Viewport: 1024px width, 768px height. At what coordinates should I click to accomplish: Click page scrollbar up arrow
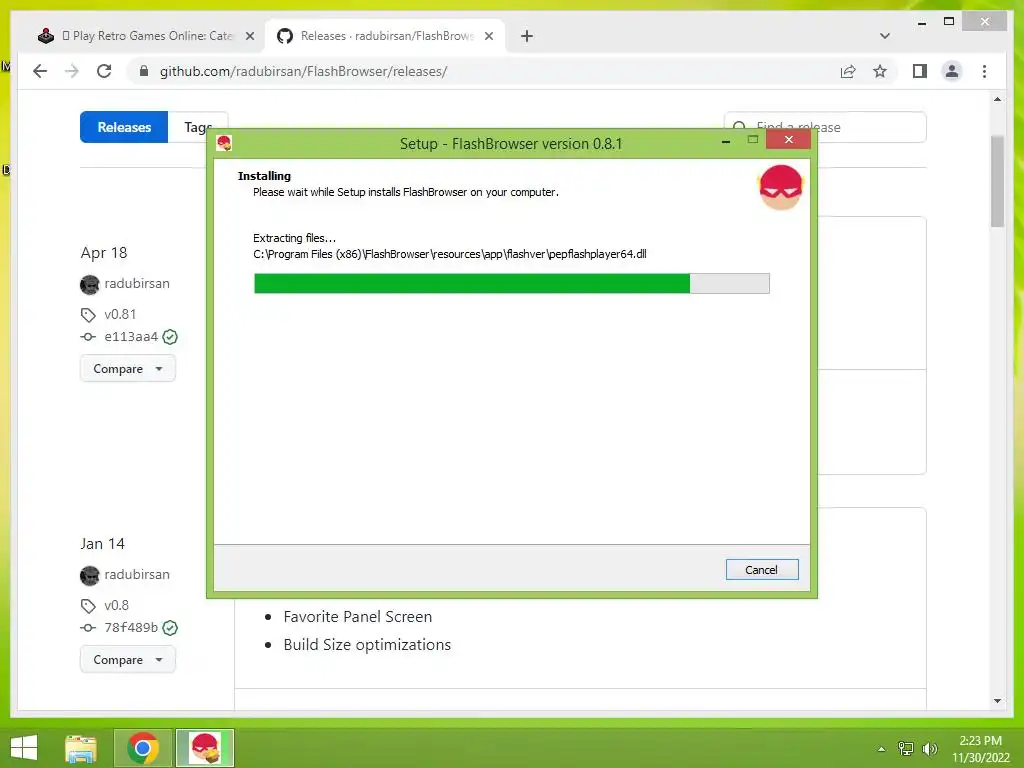click(997, 99)
